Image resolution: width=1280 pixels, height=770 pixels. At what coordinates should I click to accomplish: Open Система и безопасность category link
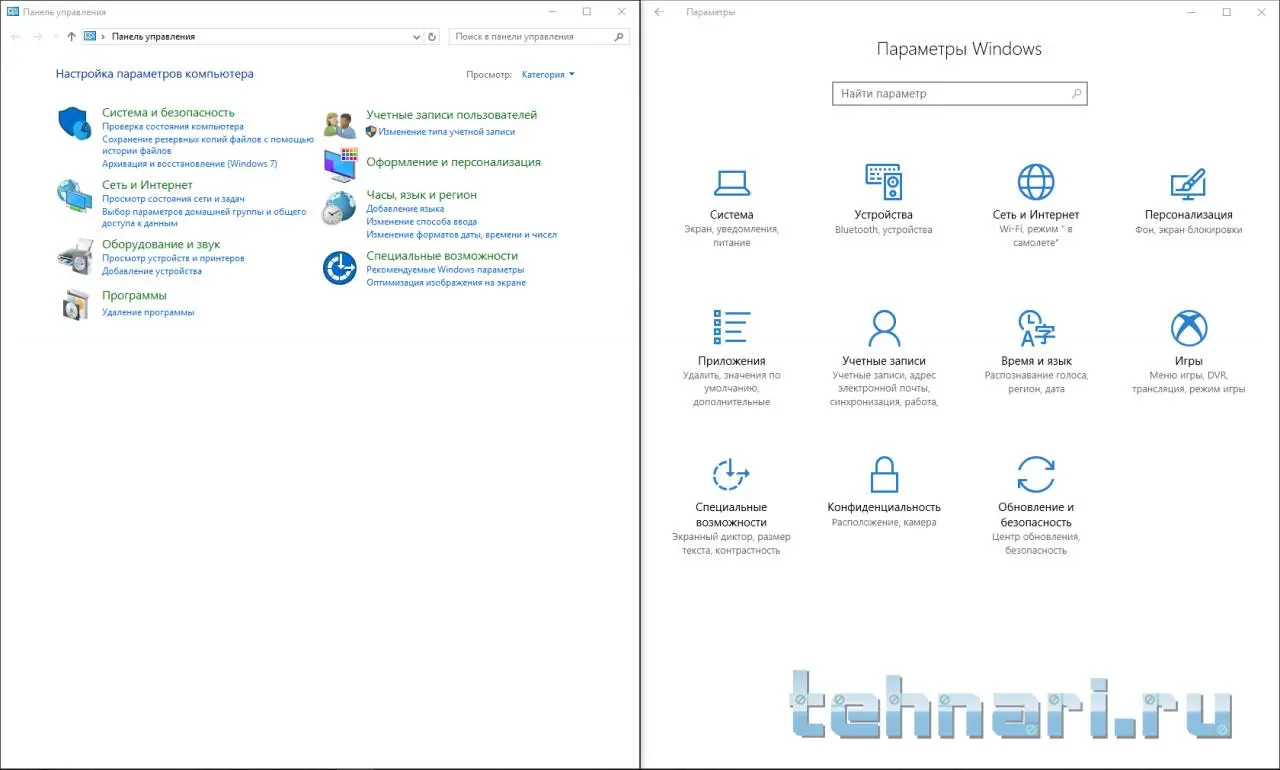(168, 113)
